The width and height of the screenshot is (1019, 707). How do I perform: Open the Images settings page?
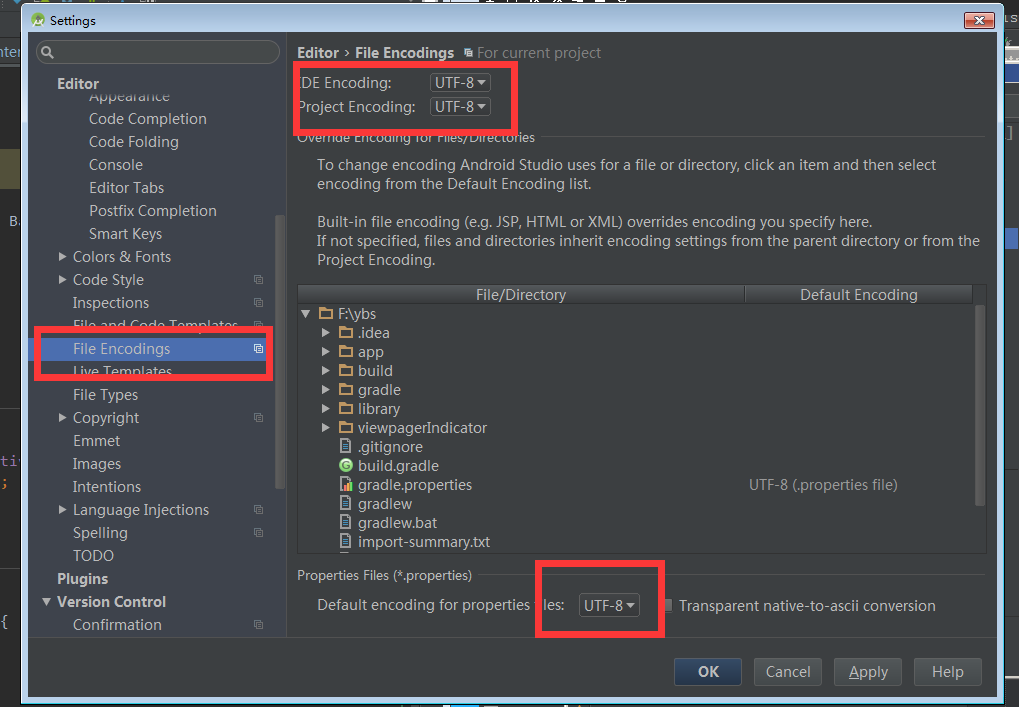(97, 464)
